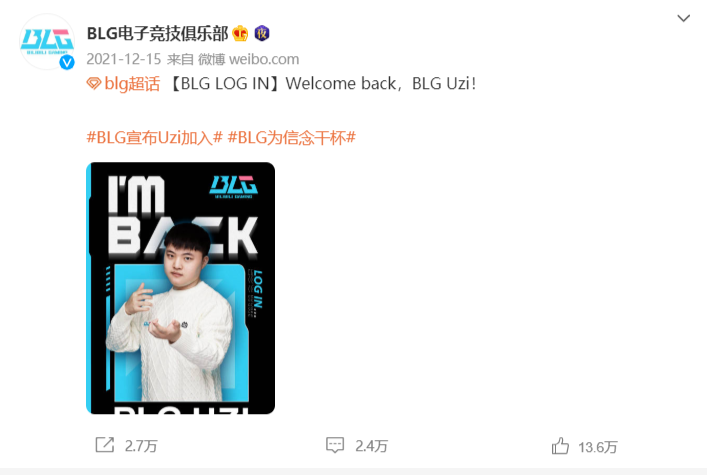Open the BLG profile avatar

(x=47, y=42)
